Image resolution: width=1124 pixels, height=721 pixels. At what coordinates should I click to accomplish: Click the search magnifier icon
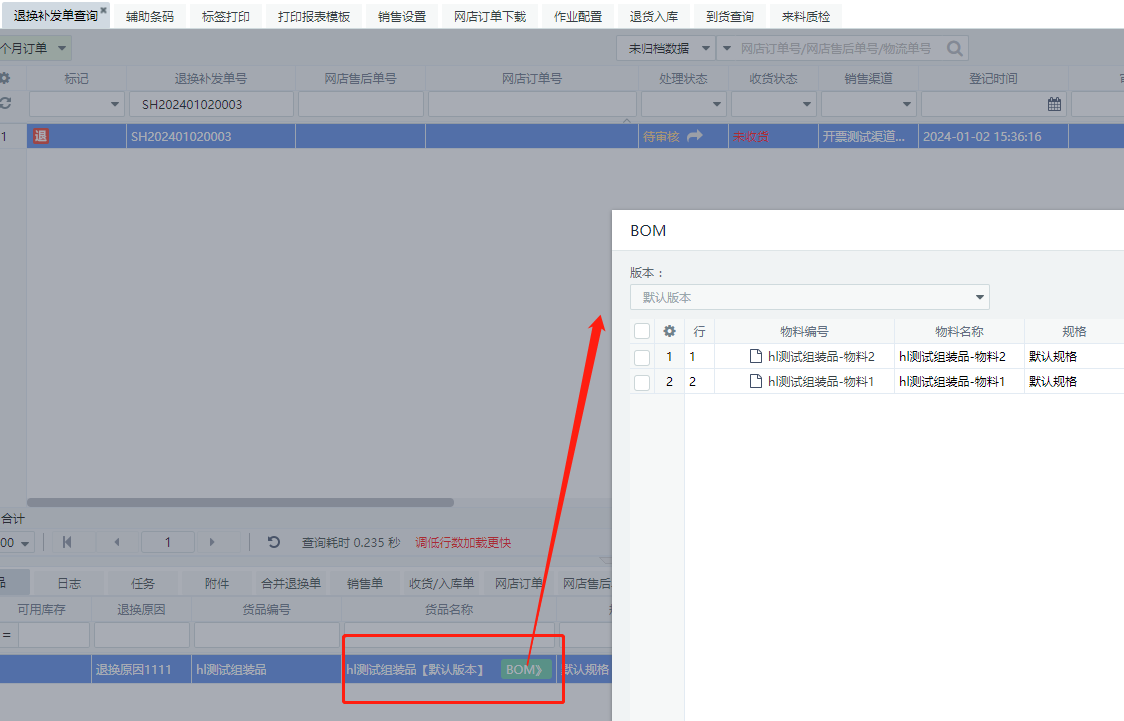click(954, 48)
